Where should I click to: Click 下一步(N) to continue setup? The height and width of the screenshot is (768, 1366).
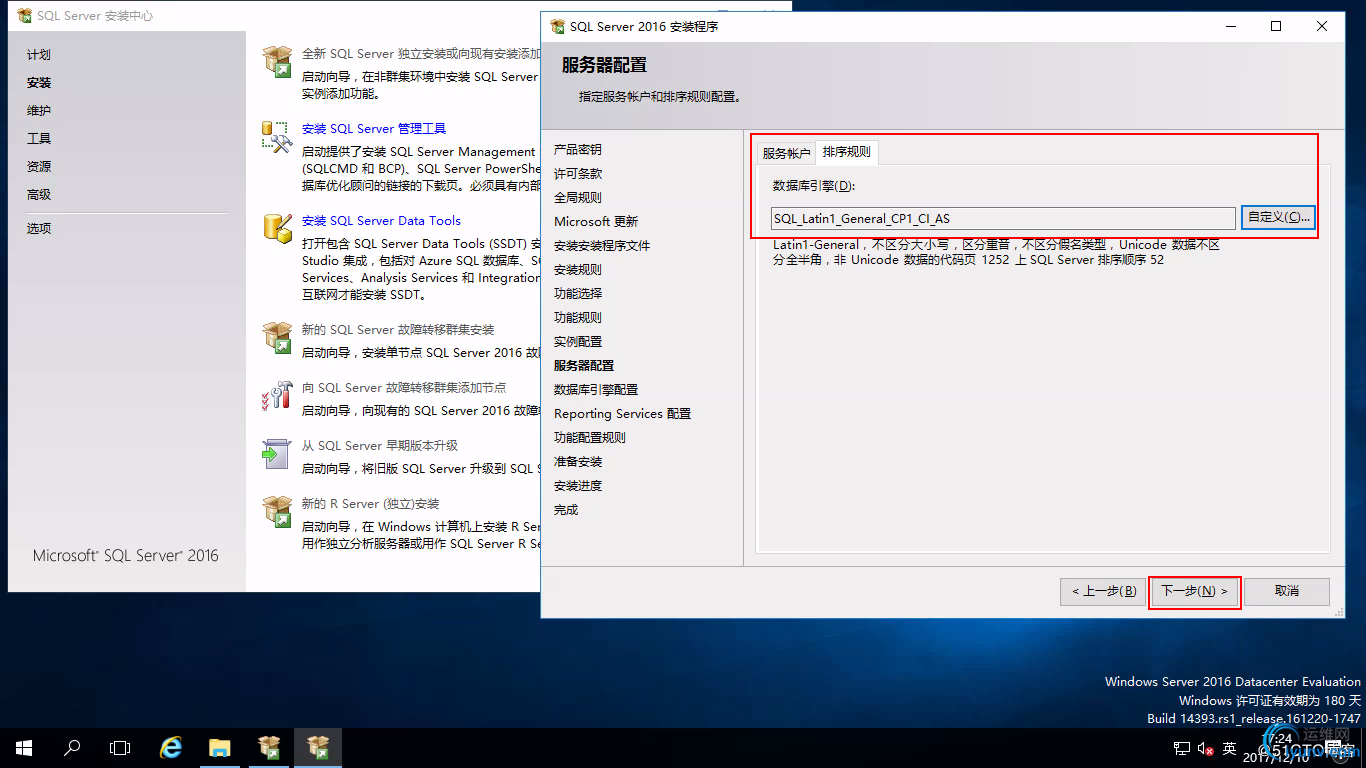pyautogui.click(x=1194, y=591)
